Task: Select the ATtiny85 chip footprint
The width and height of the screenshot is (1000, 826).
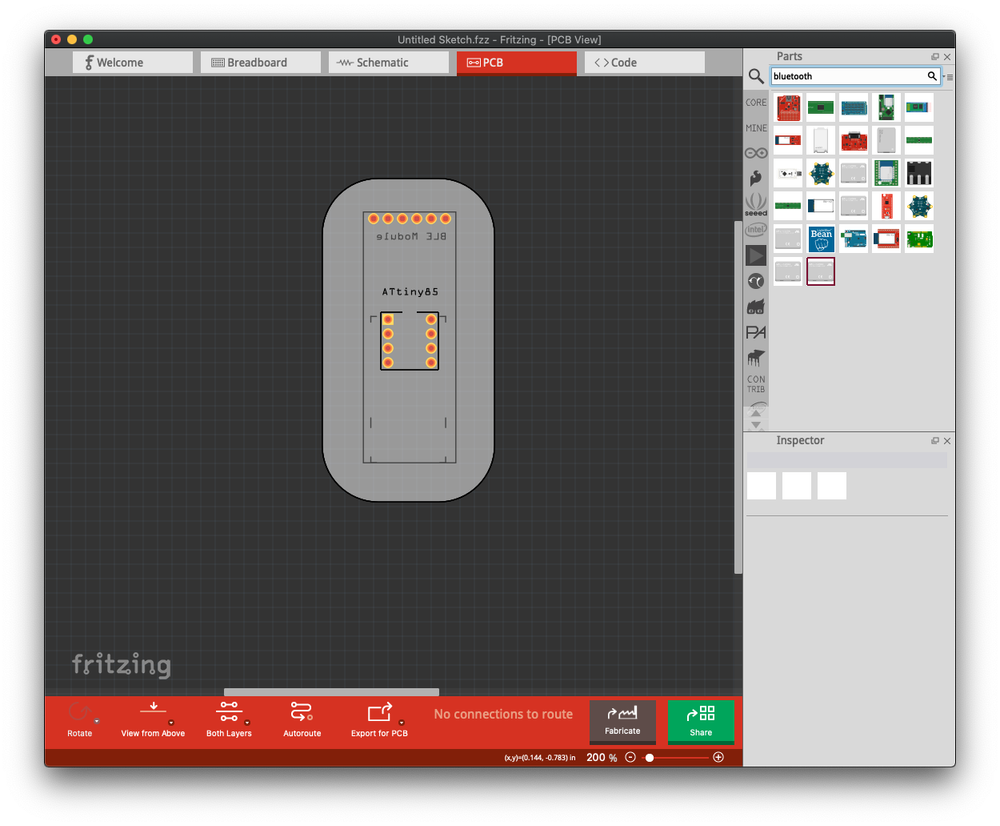Action: click(x=409, y=341)
